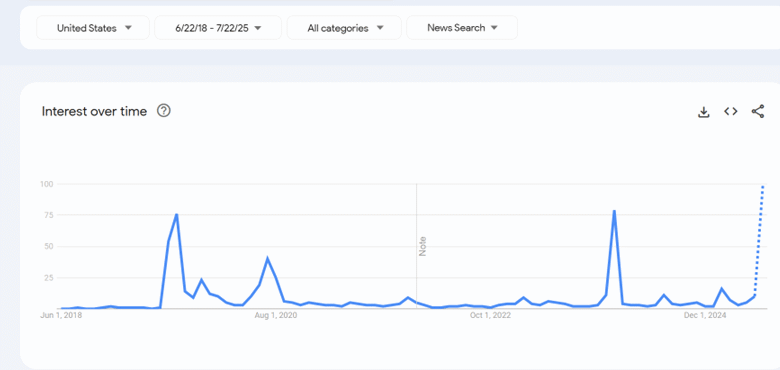
Task: Click the Note marker on the chart
Action: pos(423,246)
